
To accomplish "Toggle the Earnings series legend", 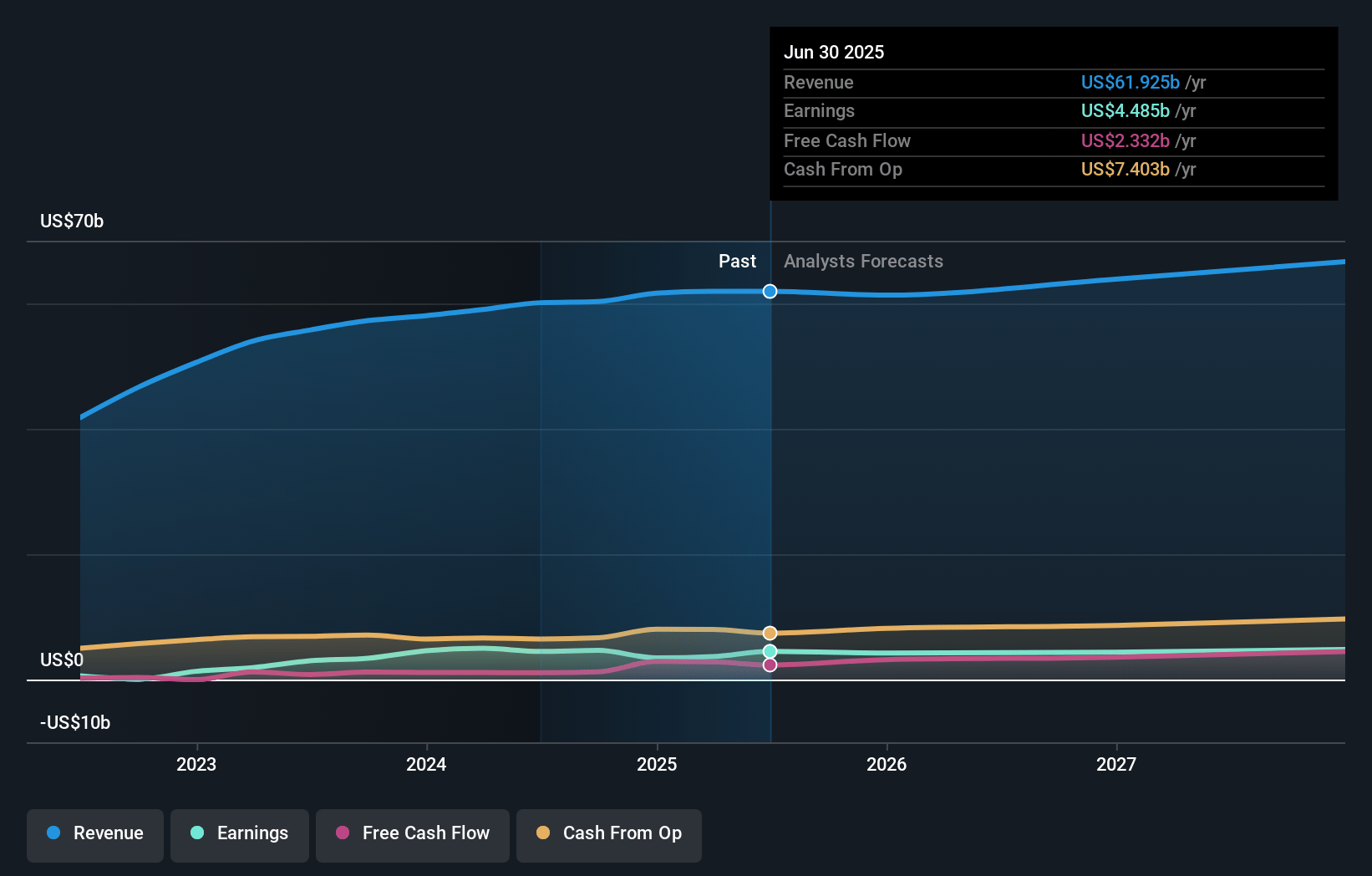I will click(x=240, y=835).
